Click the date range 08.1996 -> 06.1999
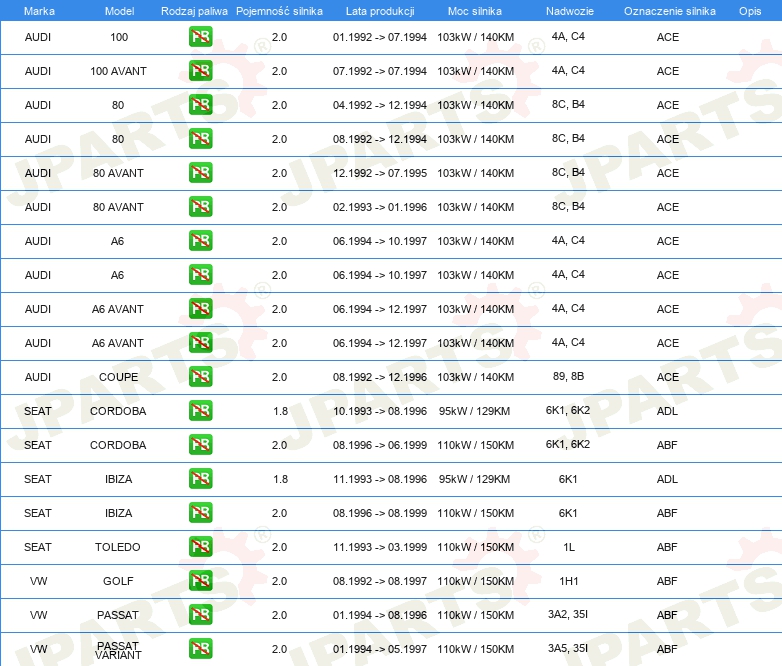782x666 pixels. click(x=380, y=445)
